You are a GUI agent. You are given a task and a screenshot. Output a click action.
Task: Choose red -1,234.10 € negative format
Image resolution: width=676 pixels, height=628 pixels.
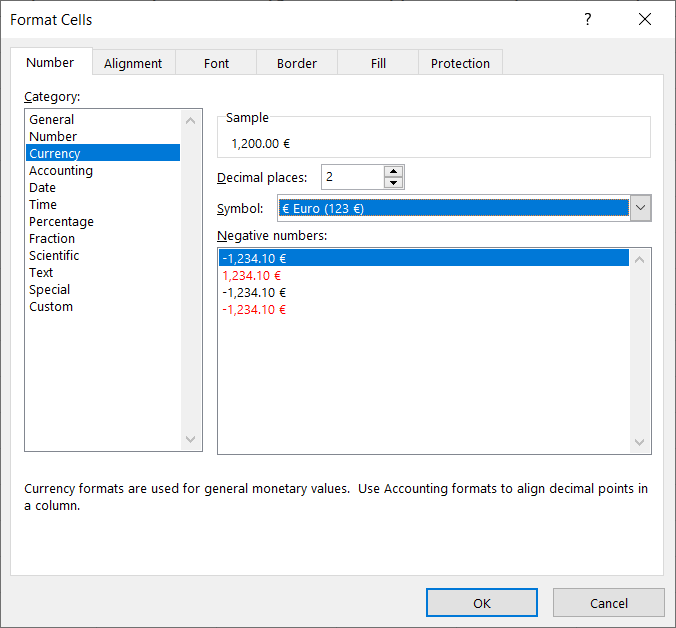[x=254, y=309]
